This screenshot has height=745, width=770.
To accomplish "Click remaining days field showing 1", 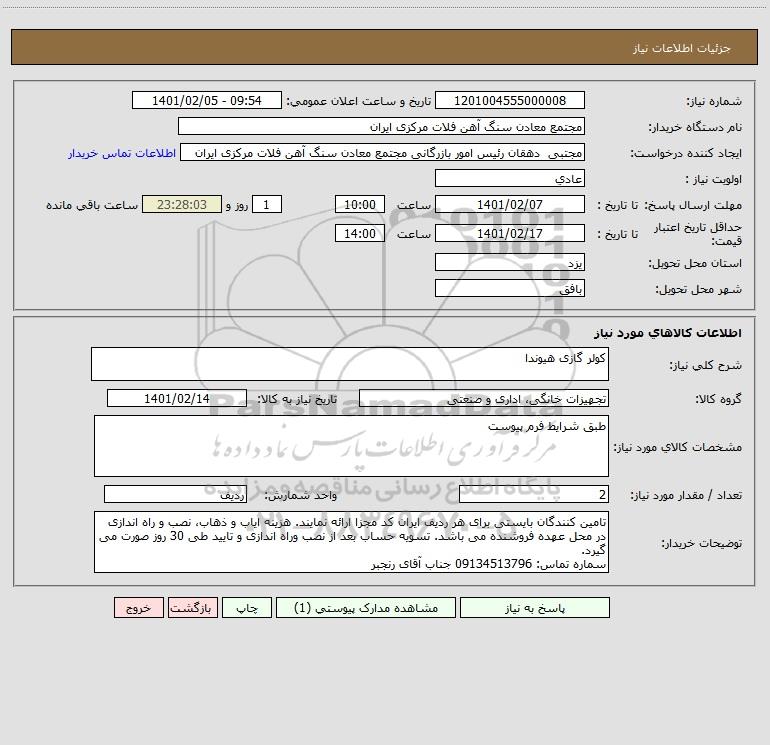I will click(267, 204).
